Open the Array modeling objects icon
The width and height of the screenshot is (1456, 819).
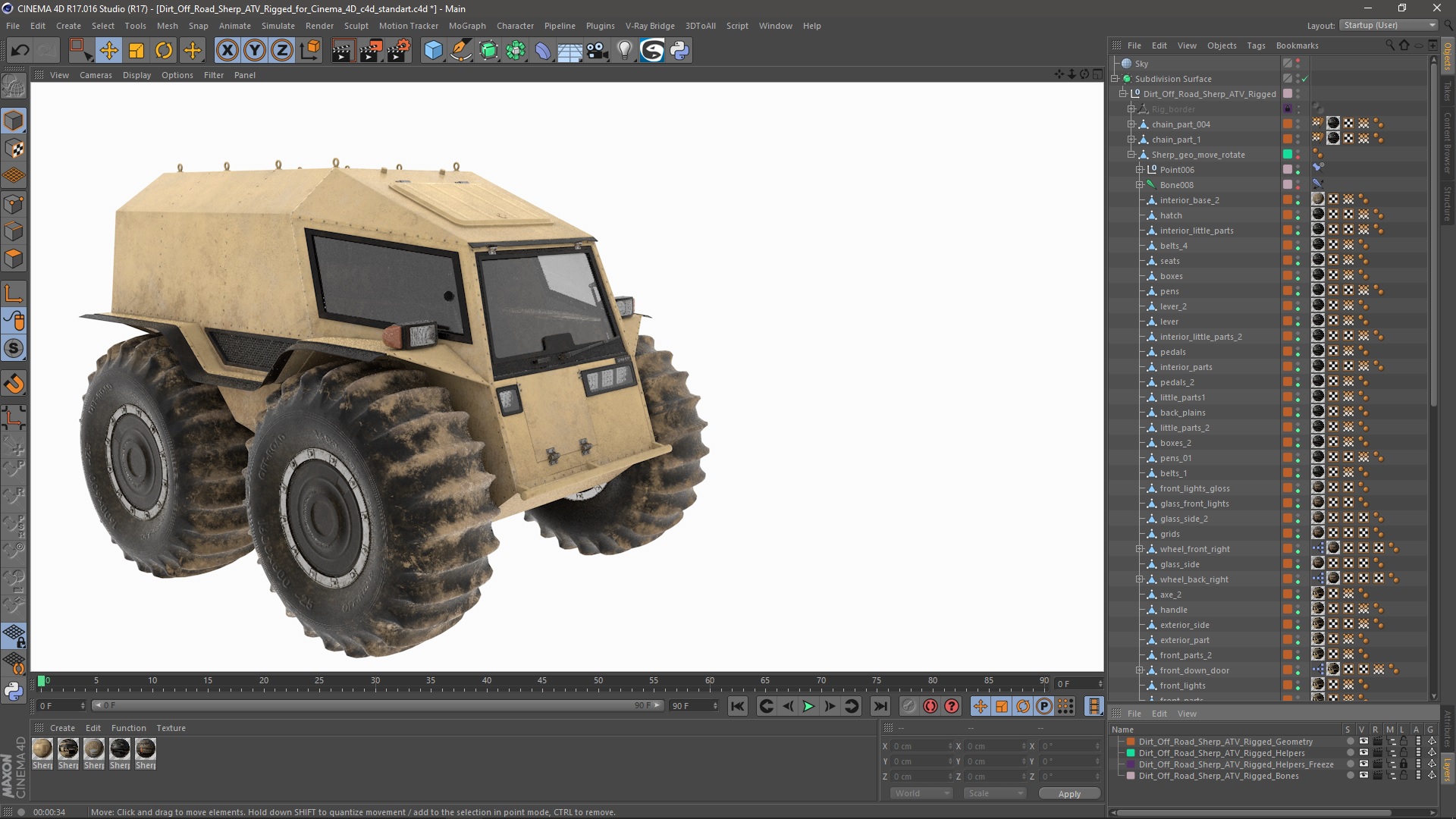(x=516, y=51)
